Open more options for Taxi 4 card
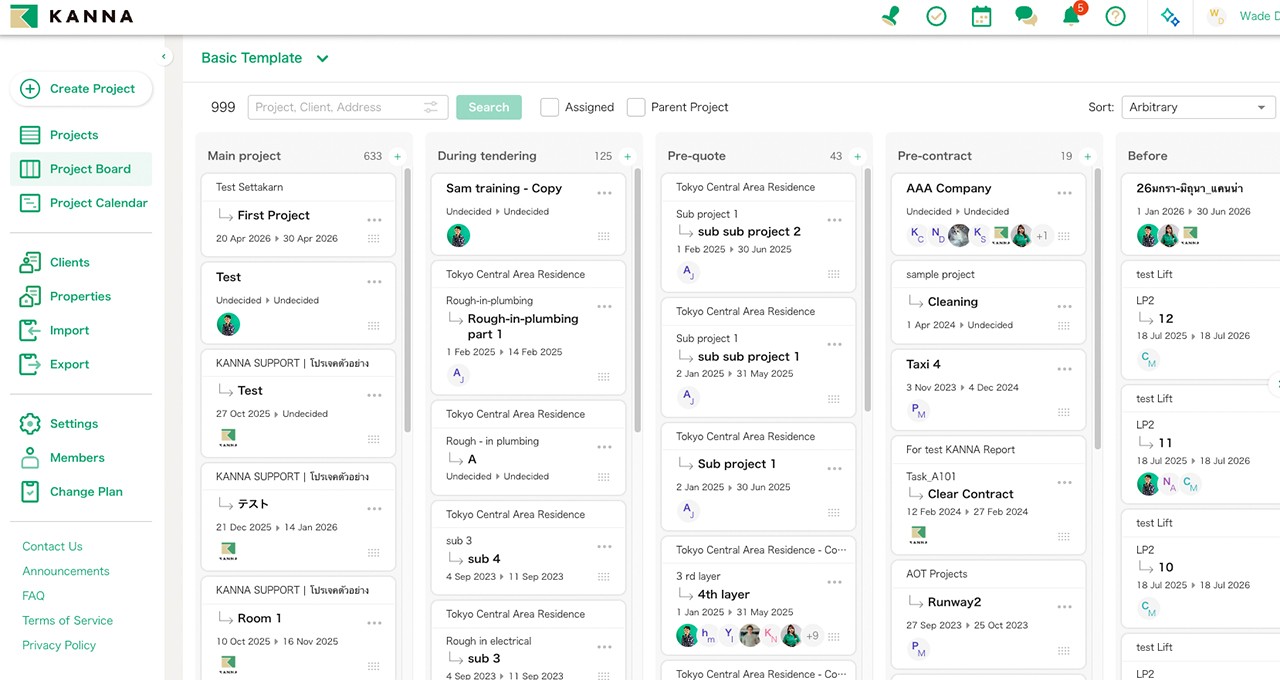 [x=1064, y=369]
